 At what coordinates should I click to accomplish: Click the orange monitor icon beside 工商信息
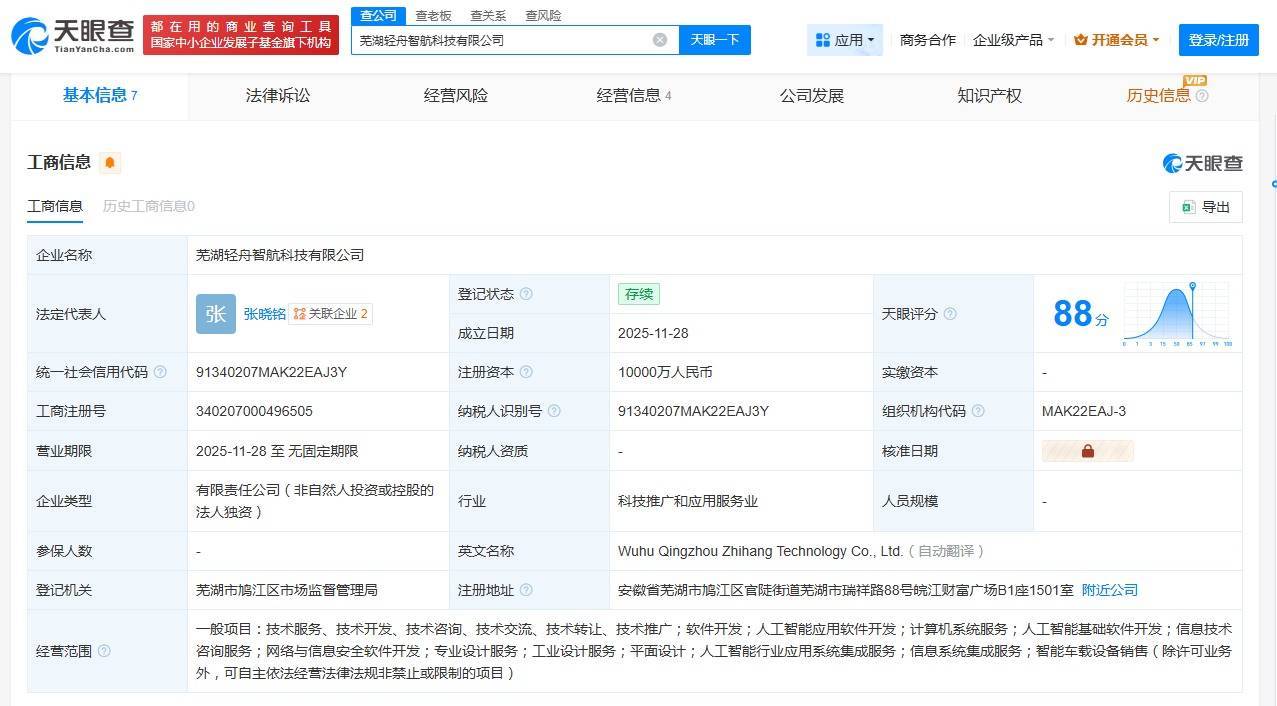(x=110, y=161)
